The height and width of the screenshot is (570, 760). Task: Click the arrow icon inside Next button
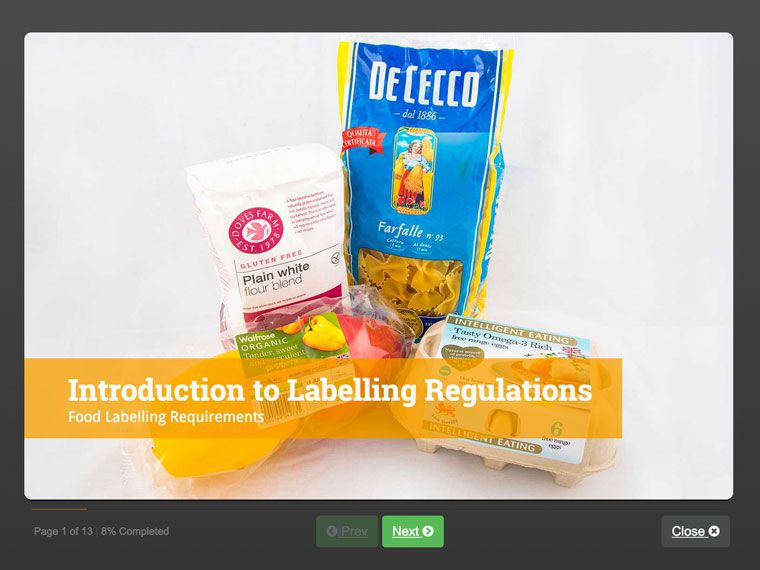(x=428, y=531)
